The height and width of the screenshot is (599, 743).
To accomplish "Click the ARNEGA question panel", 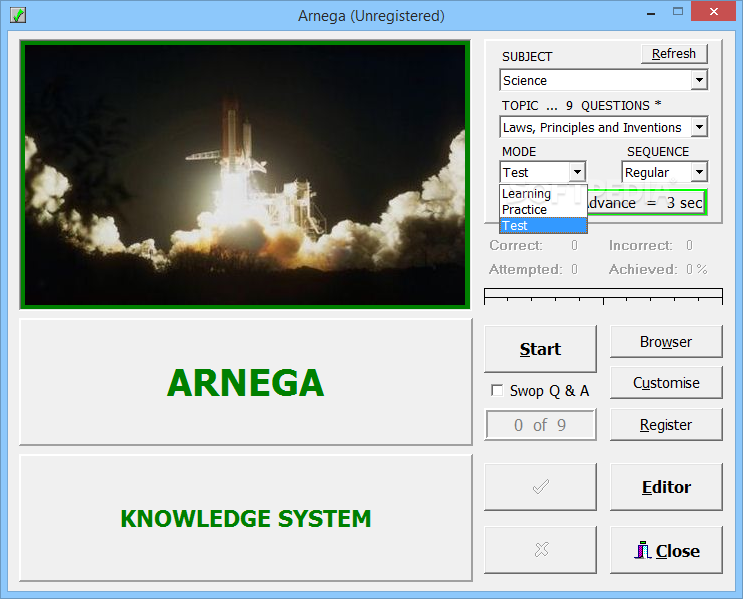I will pyautogui.click(x=245, y=382).
